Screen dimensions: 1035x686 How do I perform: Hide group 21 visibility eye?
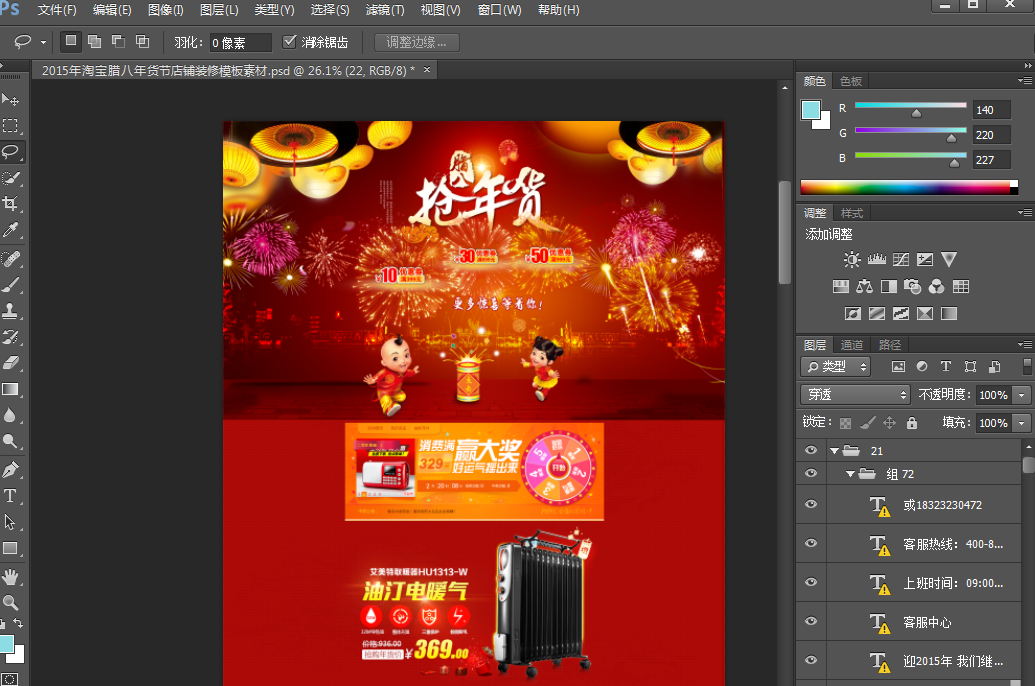pyautogui.click(x=811, y=450)
